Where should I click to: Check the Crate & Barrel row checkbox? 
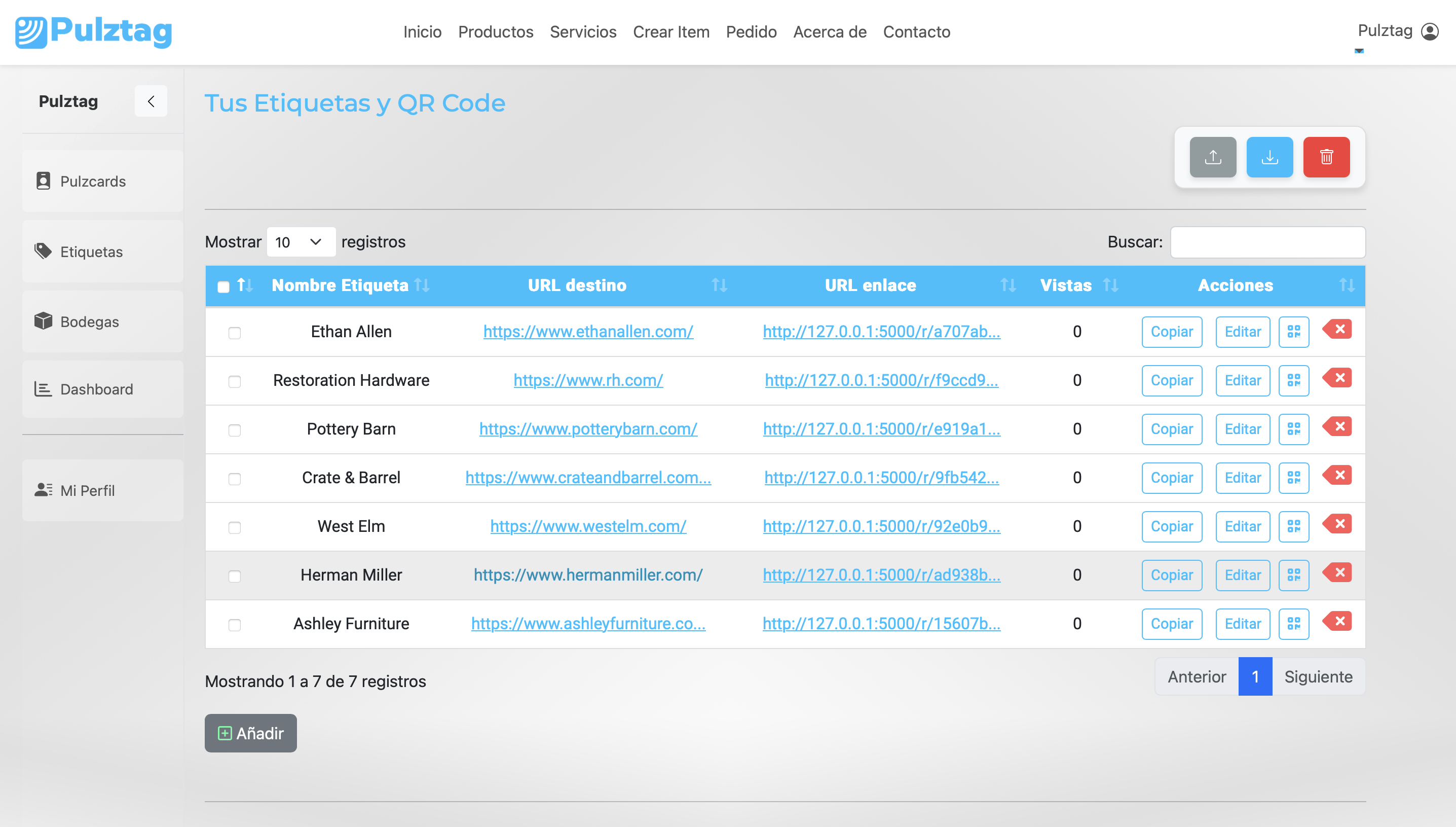click(x=235, y=479)
